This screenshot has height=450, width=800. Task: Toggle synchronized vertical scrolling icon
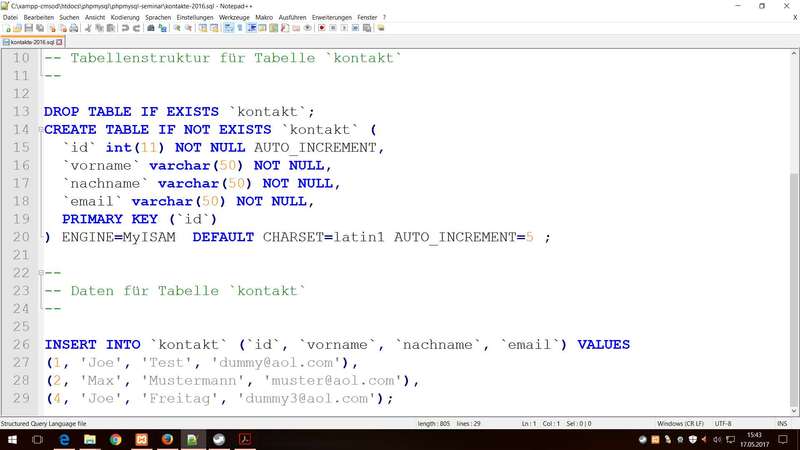click(x=203, y=28)
